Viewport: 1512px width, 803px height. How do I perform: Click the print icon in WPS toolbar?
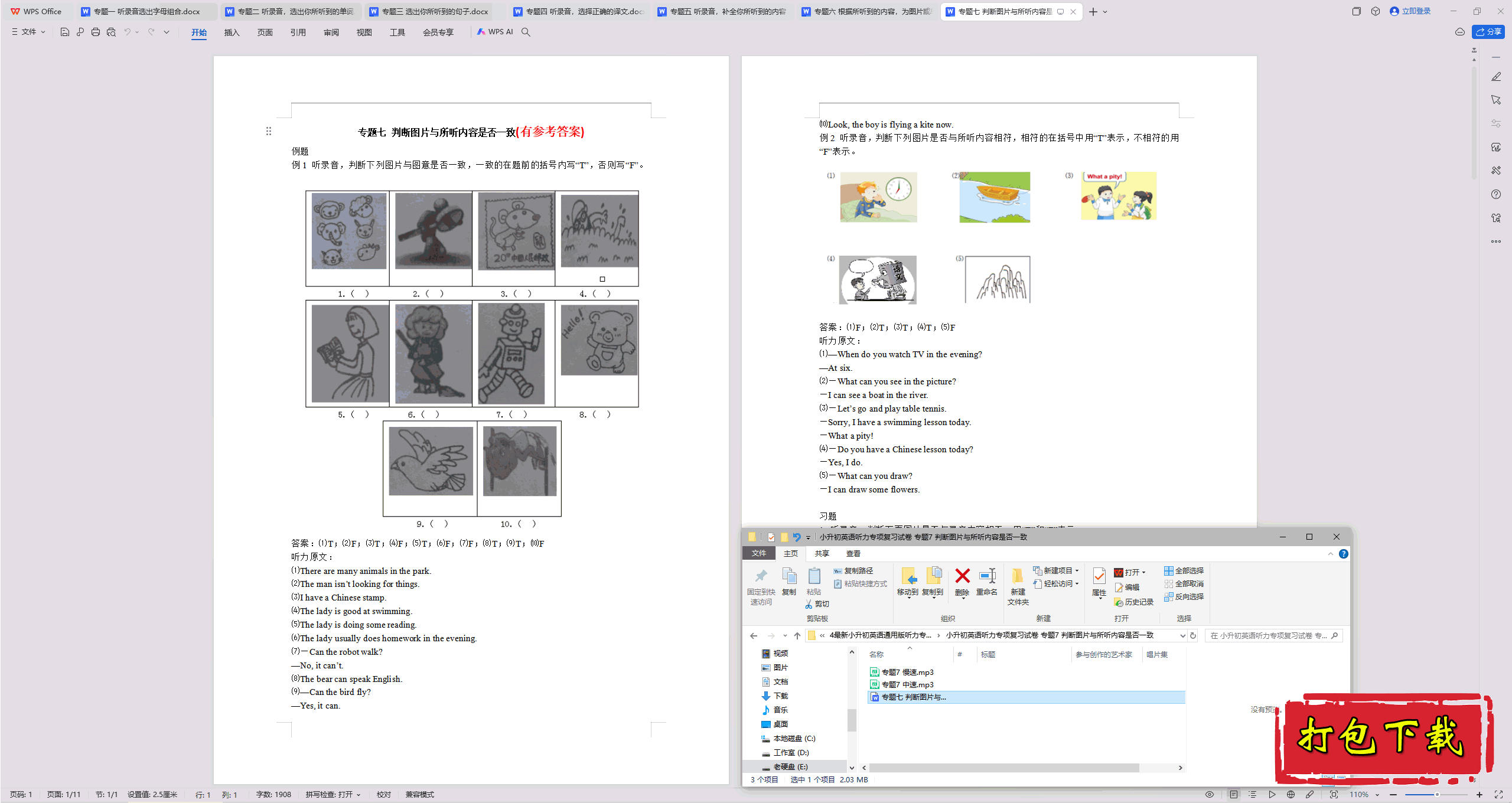tap(96, 32)
